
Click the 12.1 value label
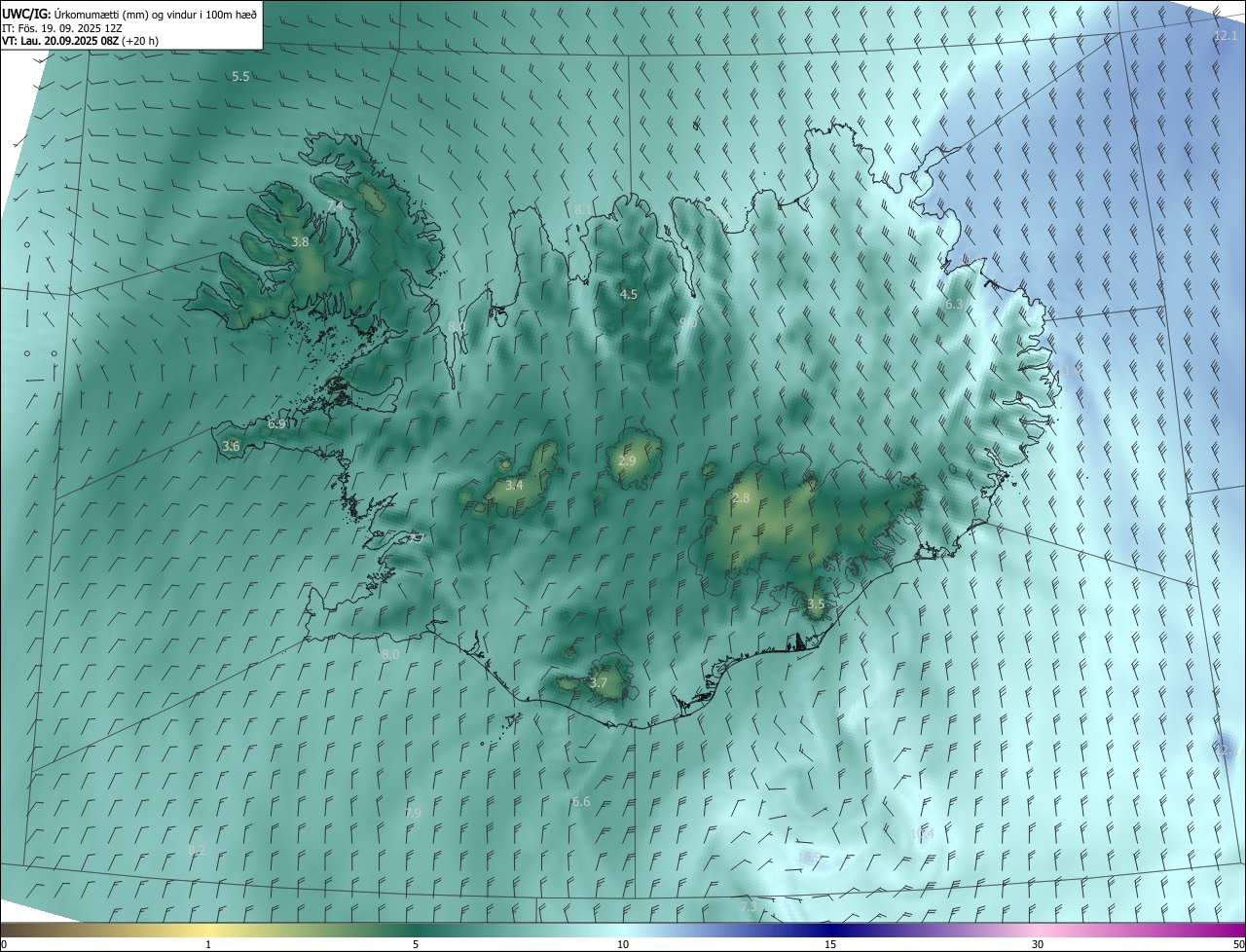[1225, 36]
